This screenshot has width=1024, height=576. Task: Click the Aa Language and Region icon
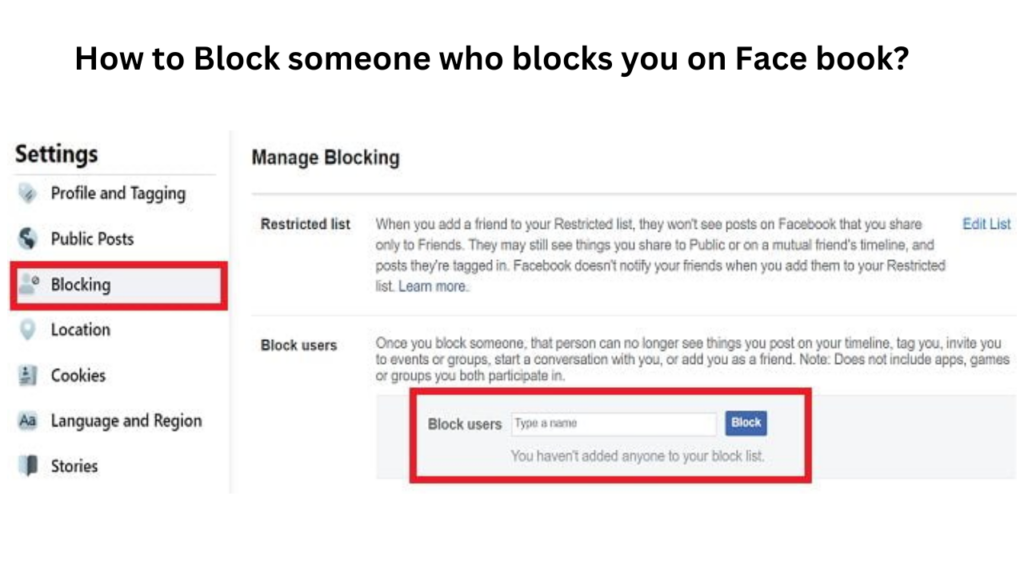click(x=27, y=421)
